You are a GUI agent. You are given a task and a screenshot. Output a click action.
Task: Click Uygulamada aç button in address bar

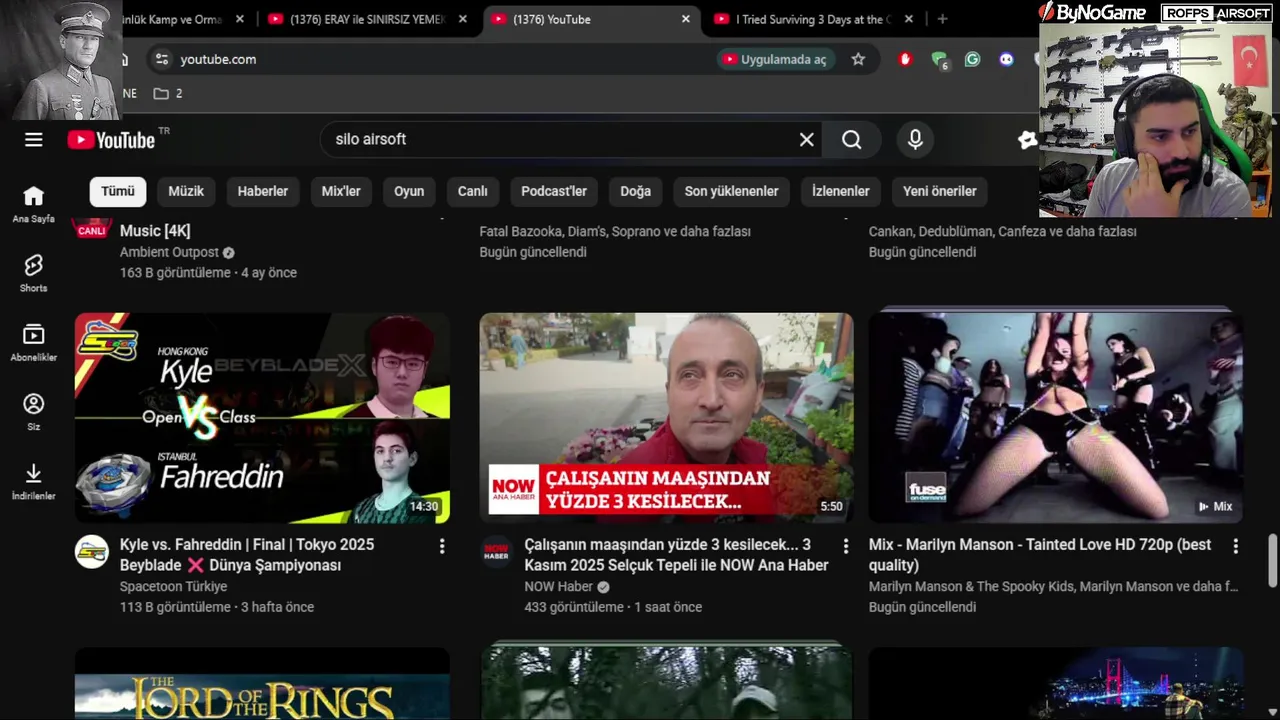[x=776, y=59]
